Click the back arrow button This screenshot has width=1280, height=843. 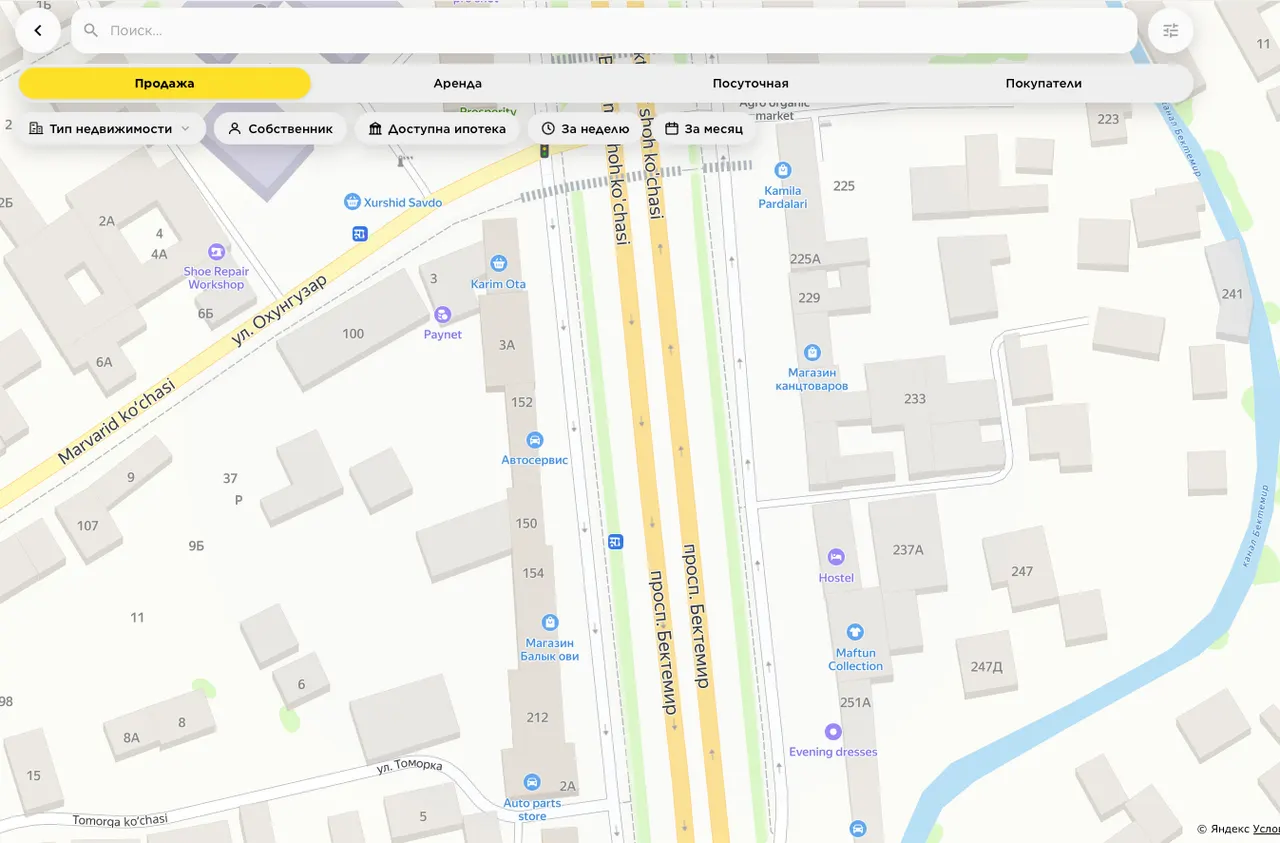38,31
